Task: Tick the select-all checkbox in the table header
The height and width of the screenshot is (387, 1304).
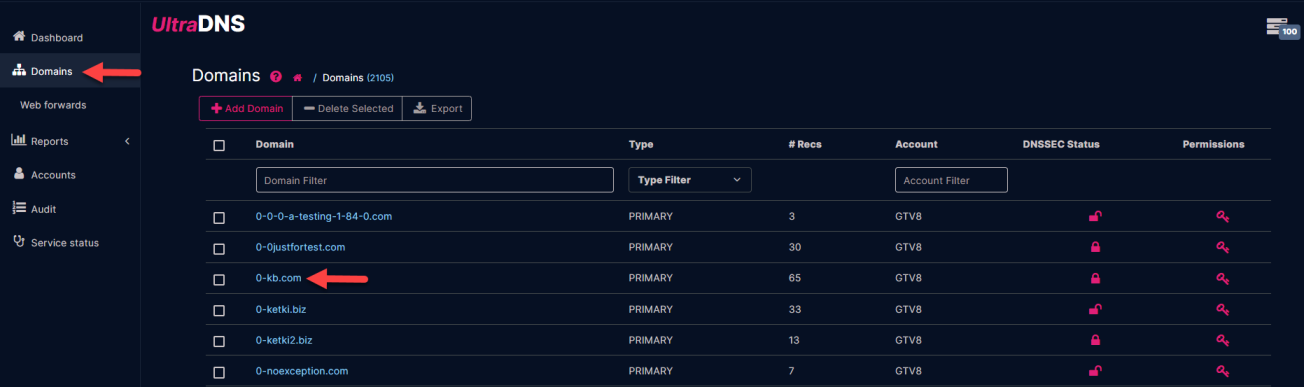Action: [x=219, y=145]
